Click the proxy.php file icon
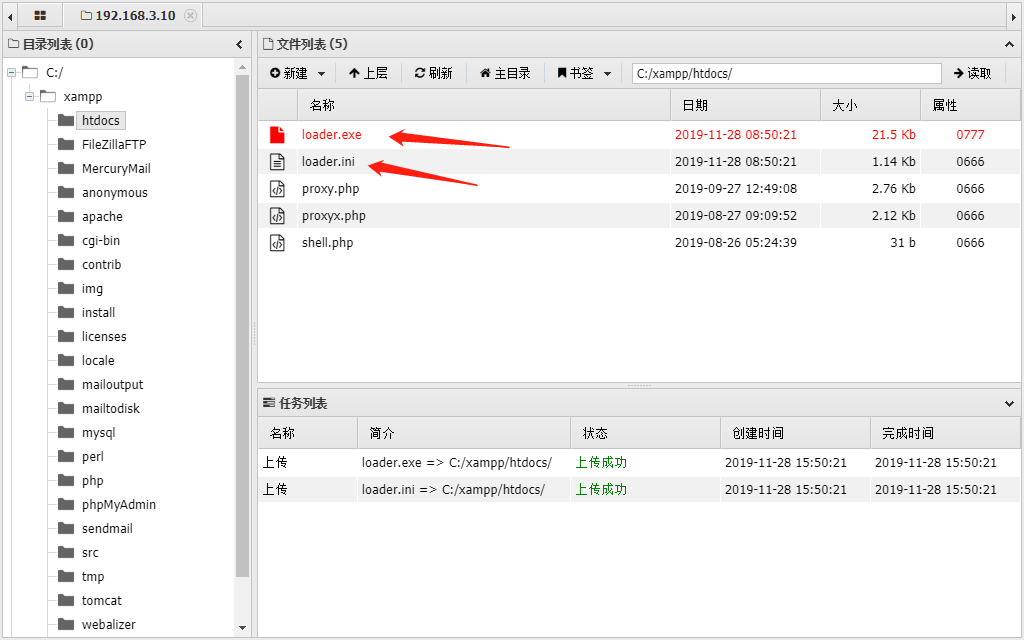Screen dimensions: 1024x640 [278, 189]
